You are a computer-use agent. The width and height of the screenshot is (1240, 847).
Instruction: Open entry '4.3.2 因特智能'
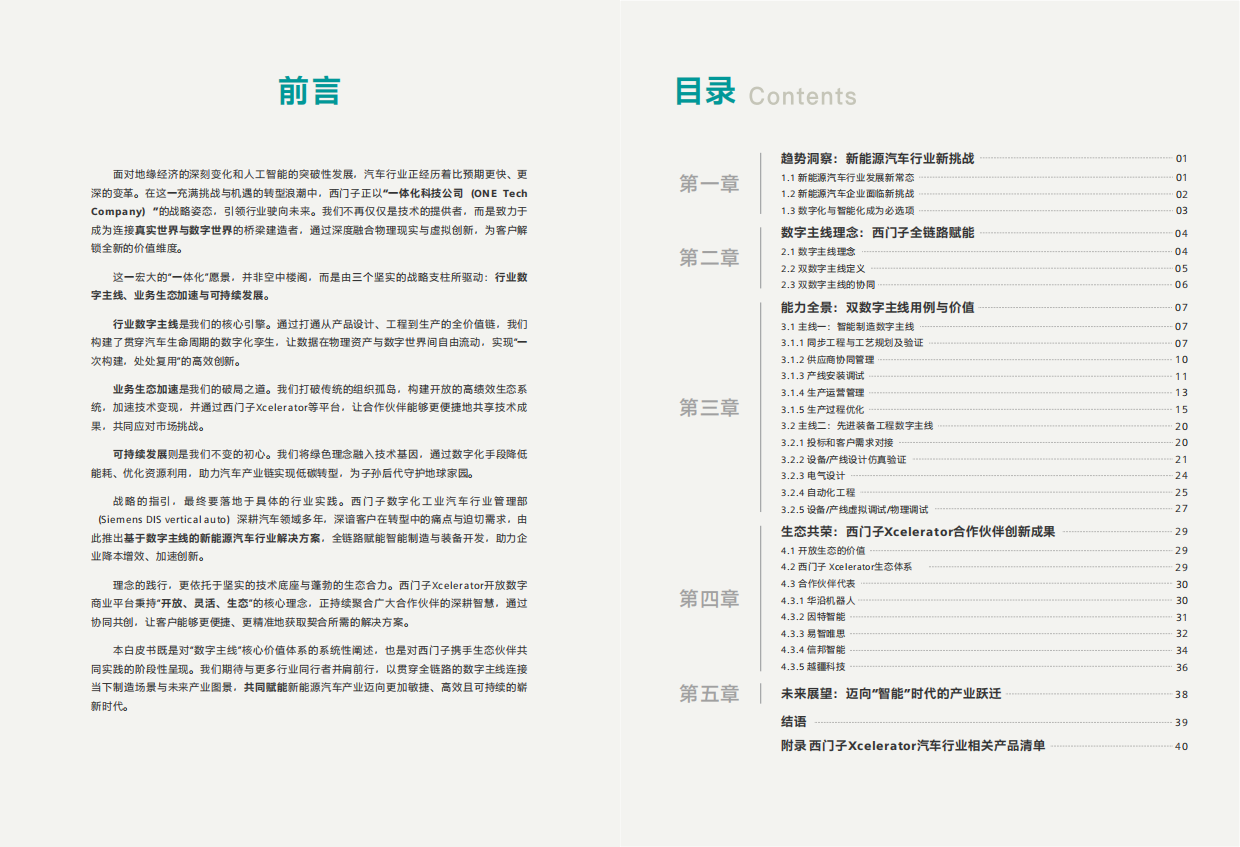point(813,617)
